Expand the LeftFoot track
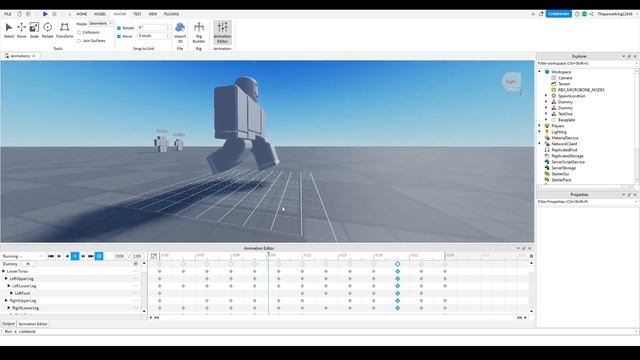The width and height of the screenshot is (640, 360). click(11, 293)
